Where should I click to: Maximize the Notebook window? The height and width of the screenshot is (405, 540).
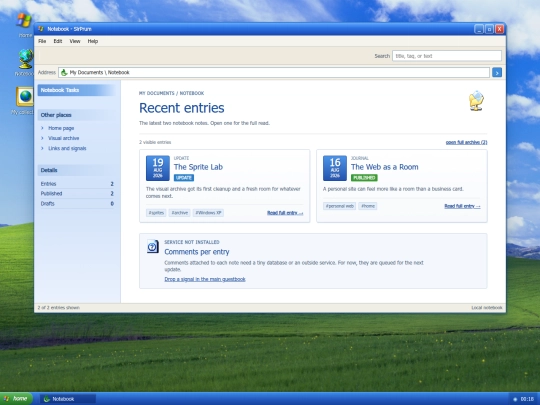[489, 29]
